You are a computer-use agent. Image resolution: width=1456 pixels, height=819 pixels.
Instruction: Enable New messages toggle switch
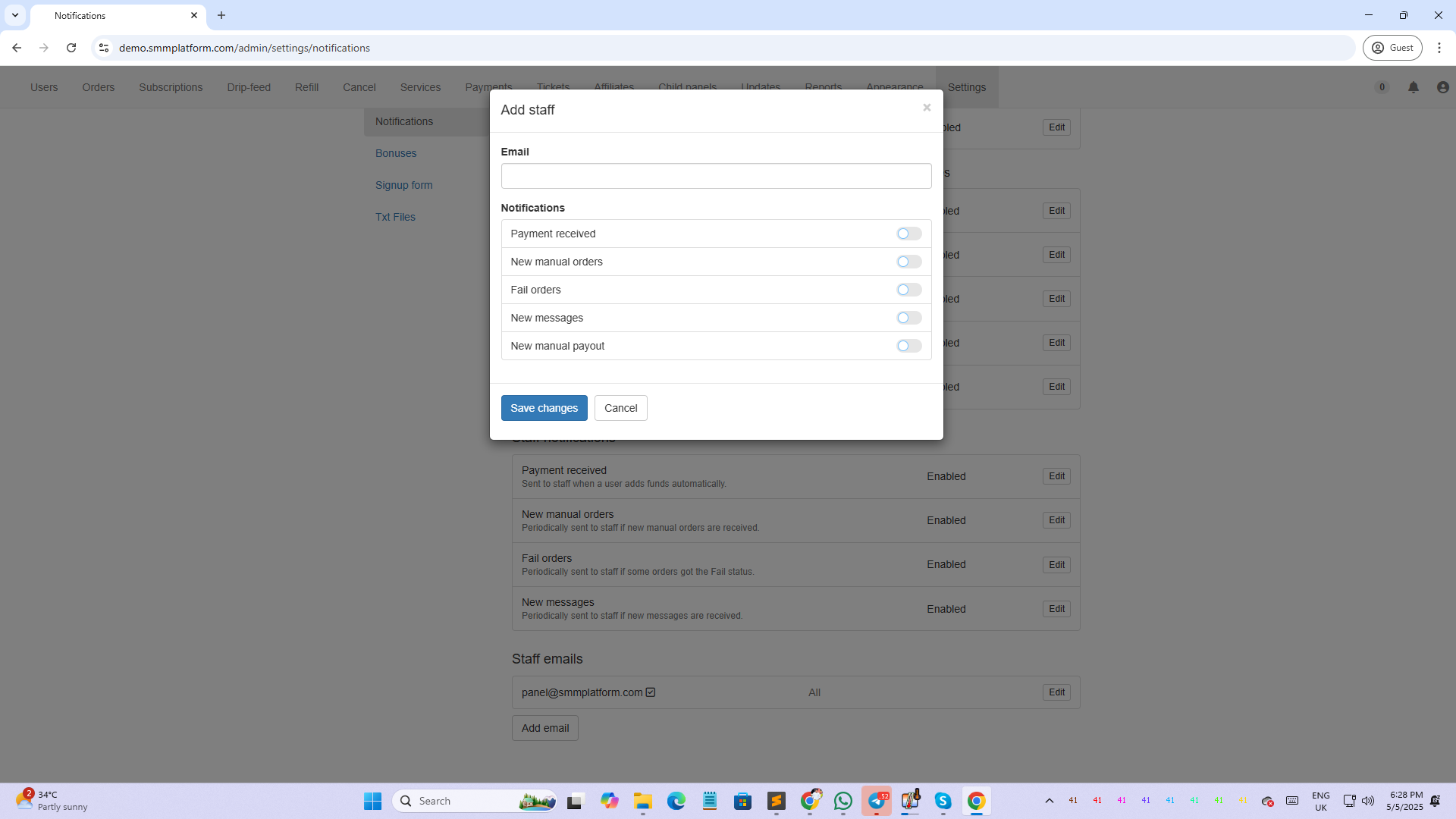(x=908, y=318)
